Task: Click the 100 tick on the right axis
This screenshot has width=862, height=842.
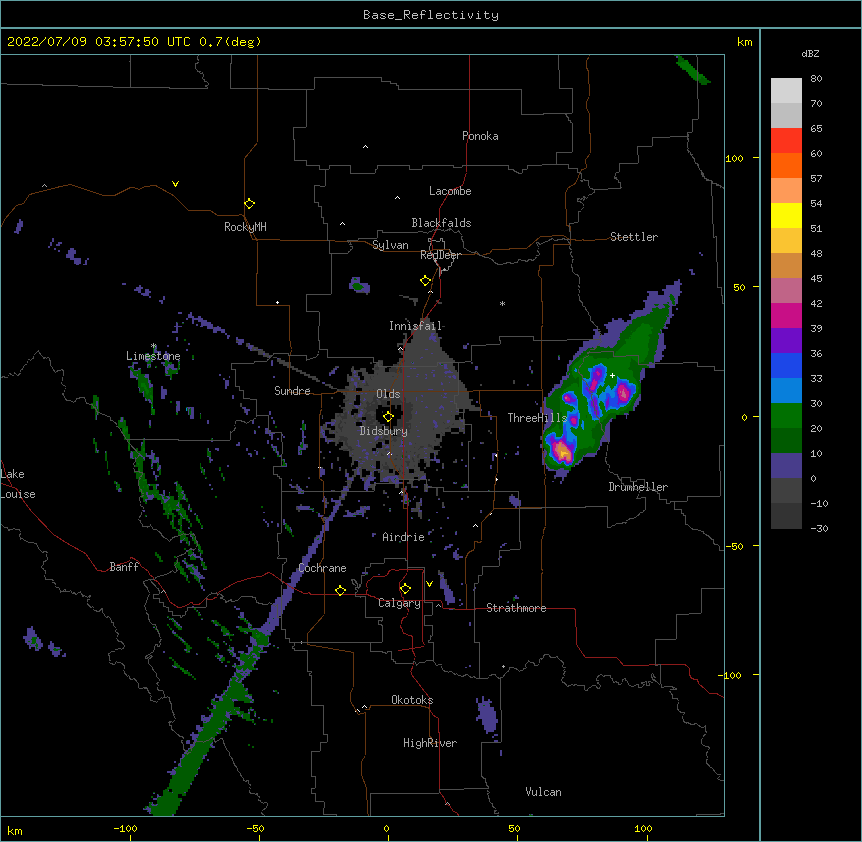Action: (734, 158)
